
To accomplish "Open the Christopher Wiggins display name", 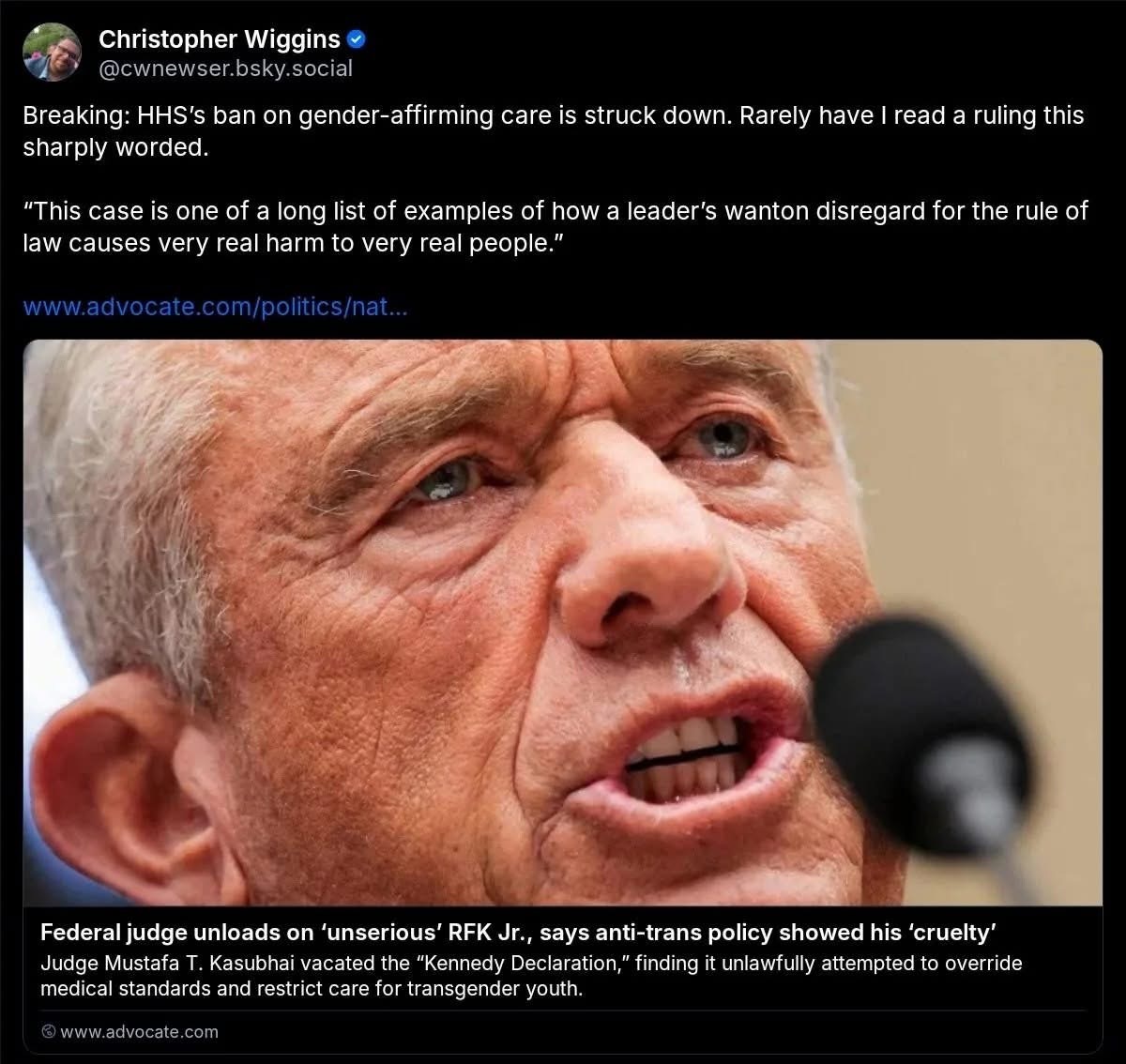I will tap(220, 39).
